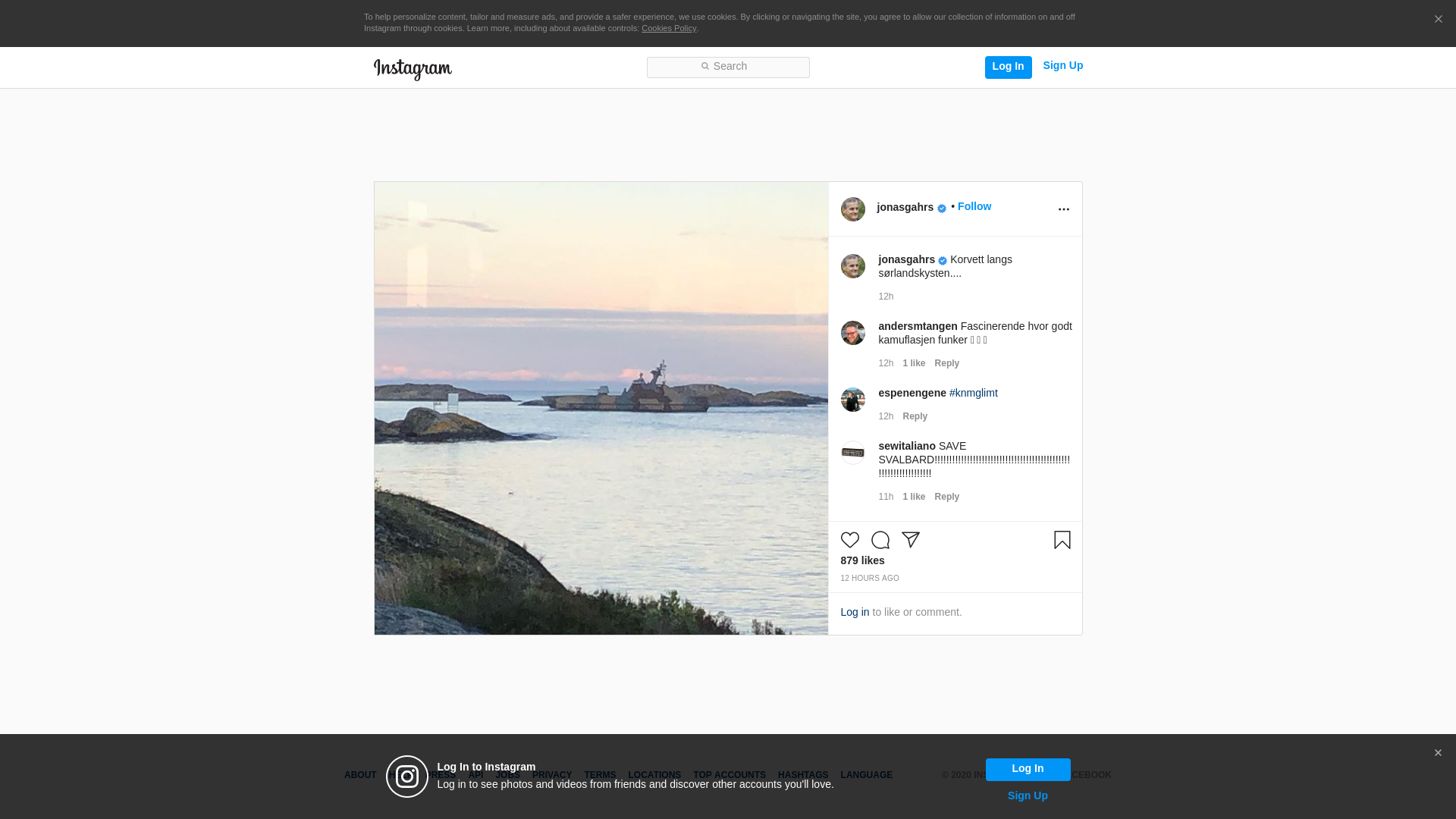Open the Language footer selector
1456x819 pixels.
tap(866, 775)
